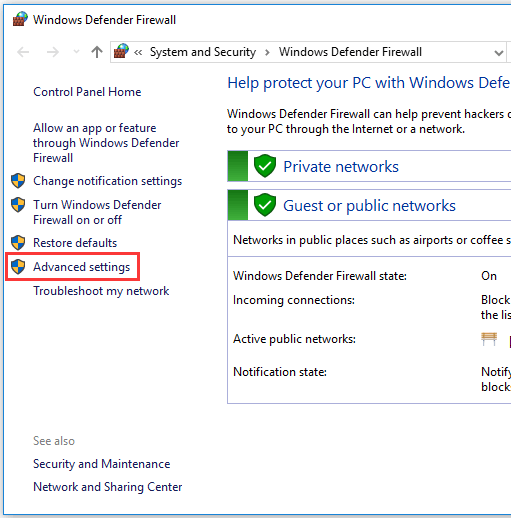Open Change notification settings
The width and height of the screenshot is (511, 518).
(x=107, y=181)
